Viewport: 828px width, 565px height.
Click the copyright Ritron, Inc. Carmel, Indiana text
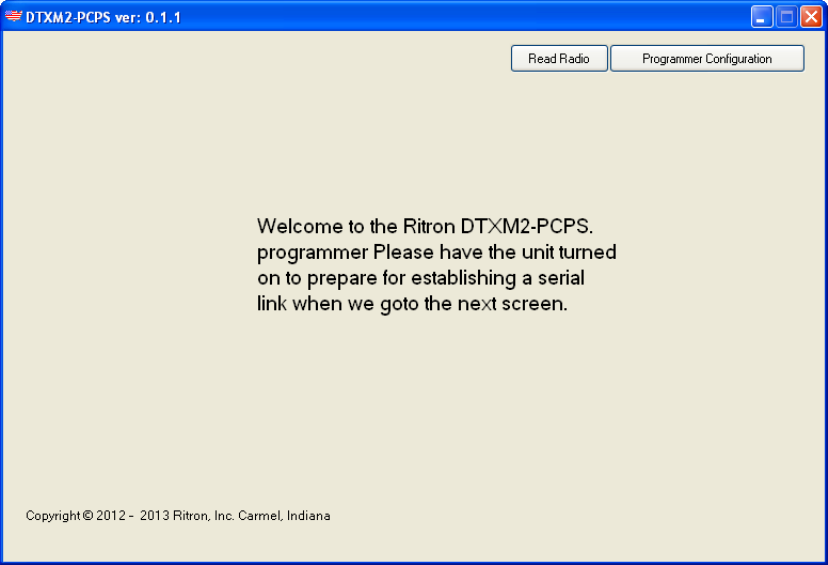178,515
